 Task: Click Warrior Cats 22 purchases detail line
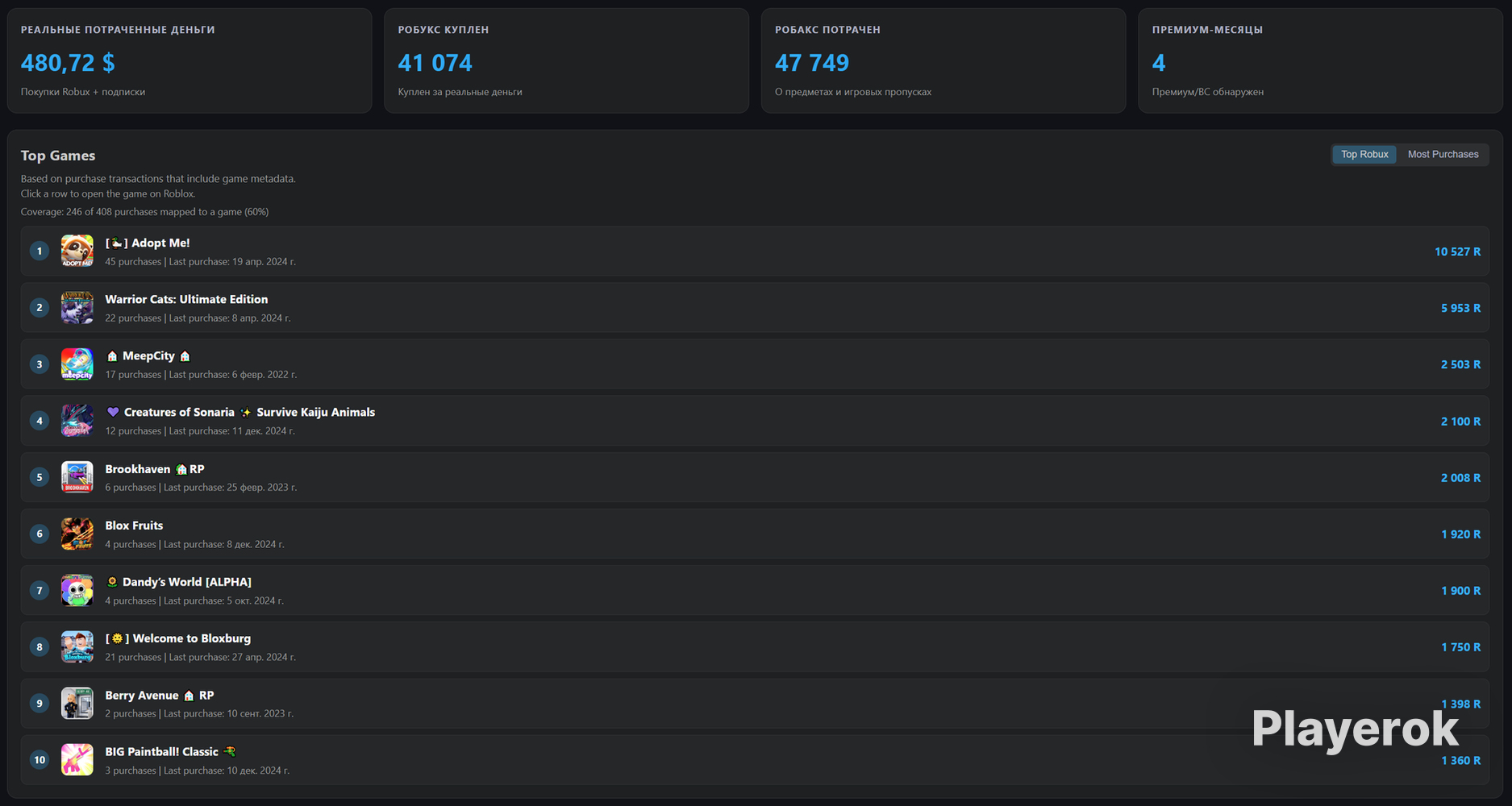coord(198,318)
